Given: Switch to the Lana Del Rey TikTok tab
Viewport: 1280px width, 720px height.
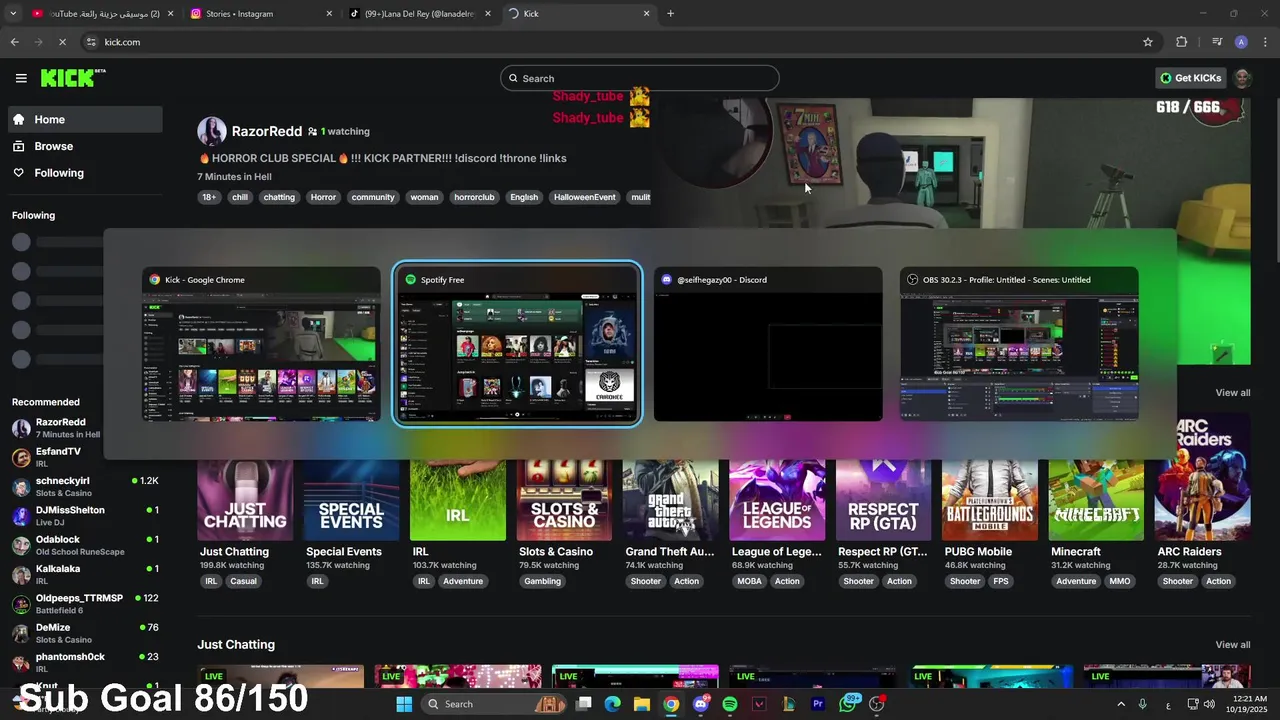Looking at the screenshot, I should (x=420, y=14).
